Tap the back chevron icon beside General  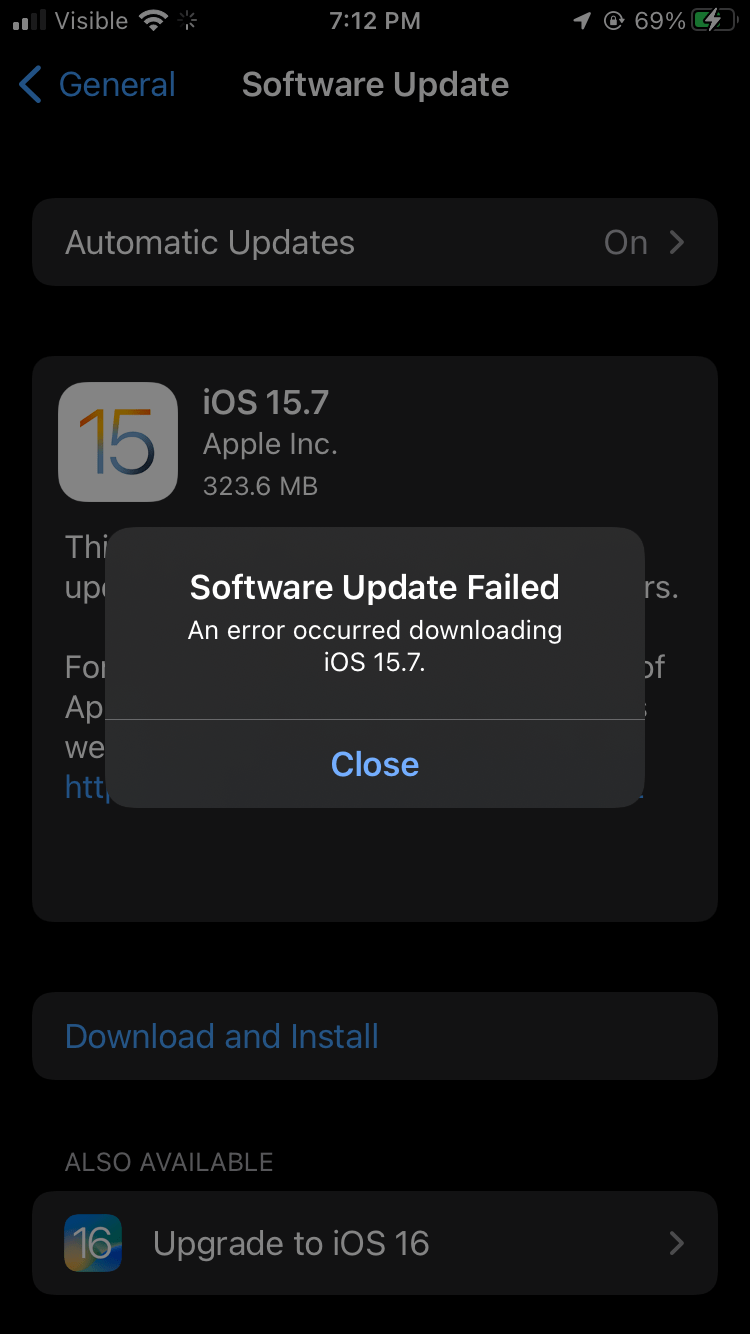point(31,85)
